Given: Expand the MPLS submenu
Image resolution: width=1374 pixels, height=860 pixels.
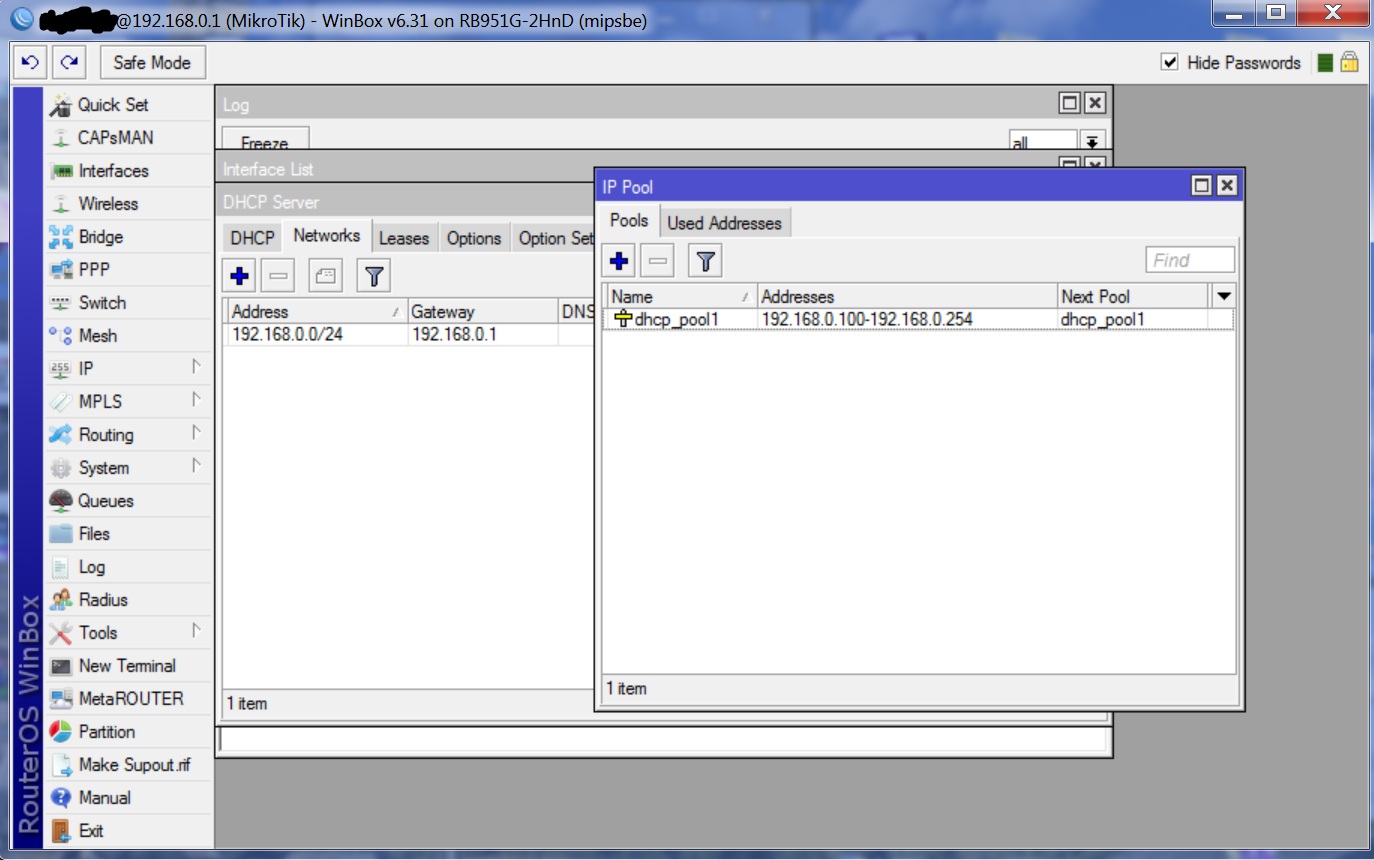Looking at the screenshot, I should click(196, 400).
